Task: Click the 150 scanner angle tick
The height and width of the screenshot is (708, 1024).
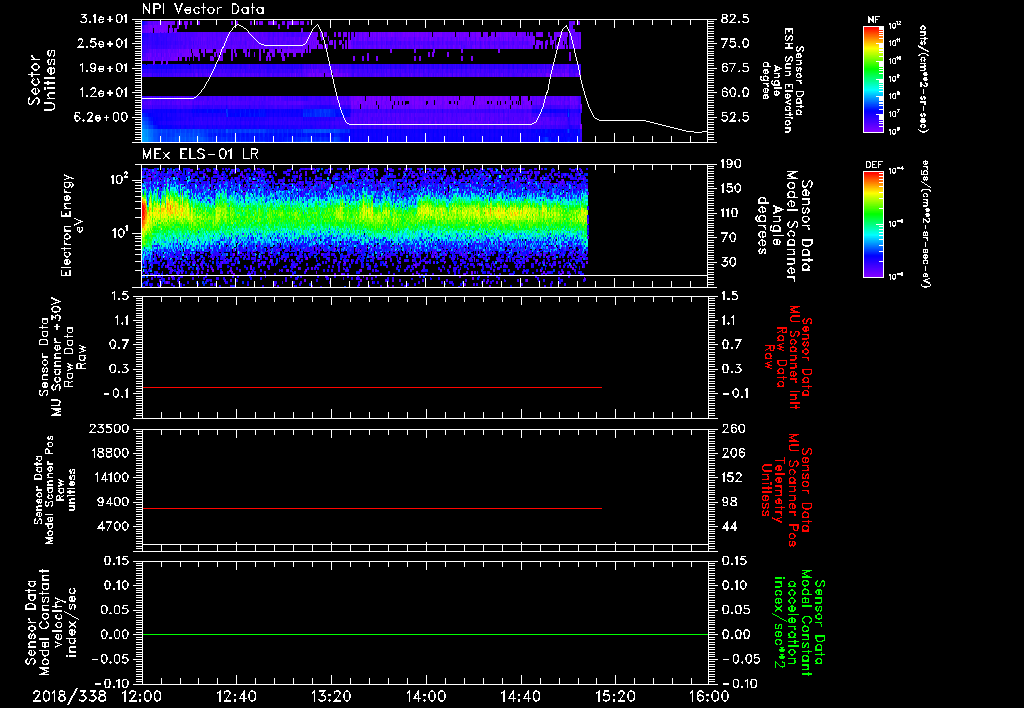Action: coord(731,189)
